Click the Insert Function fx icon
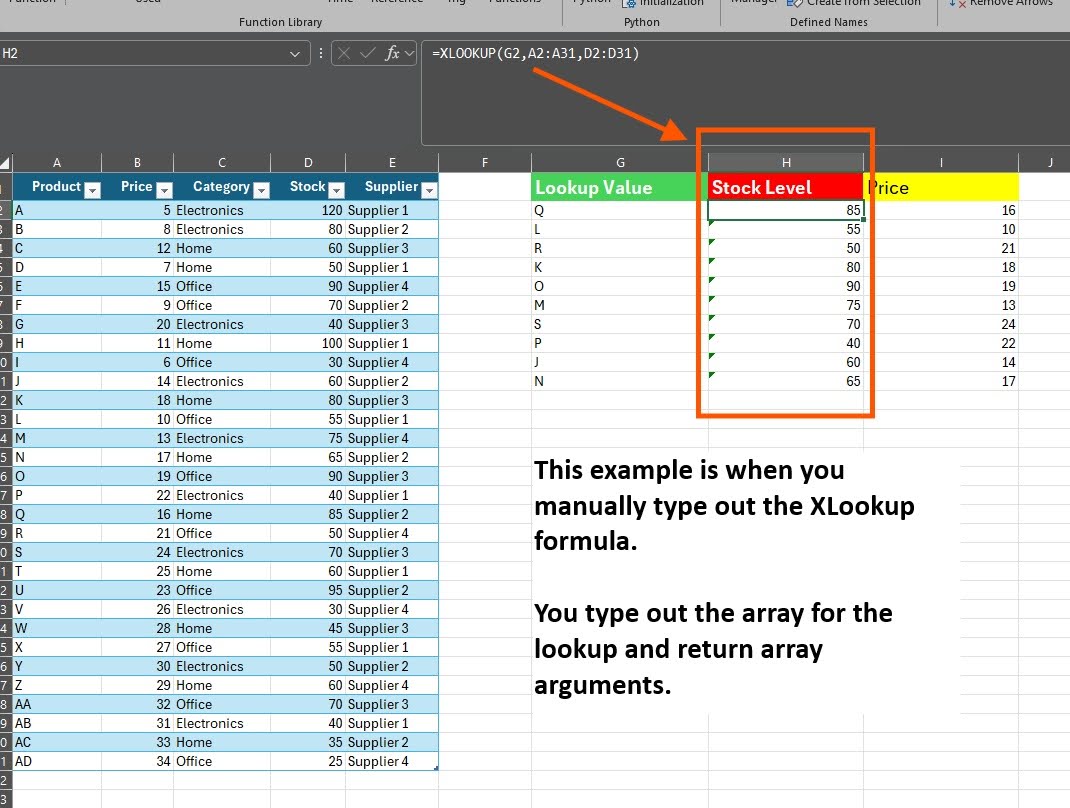1070x808 pixels. [393, 53]
